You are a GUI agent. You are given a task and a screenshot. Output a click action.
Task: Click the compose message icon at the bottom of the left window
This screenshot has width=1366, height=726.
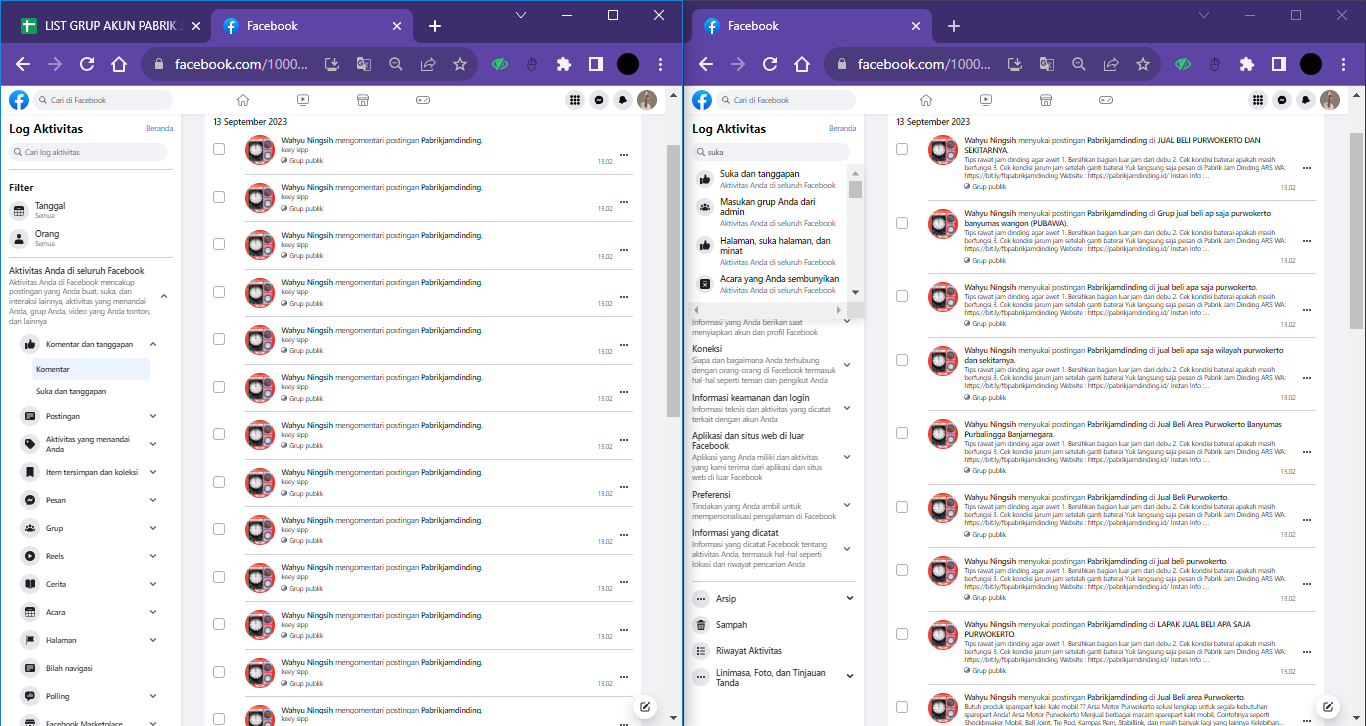click(646, 707)
